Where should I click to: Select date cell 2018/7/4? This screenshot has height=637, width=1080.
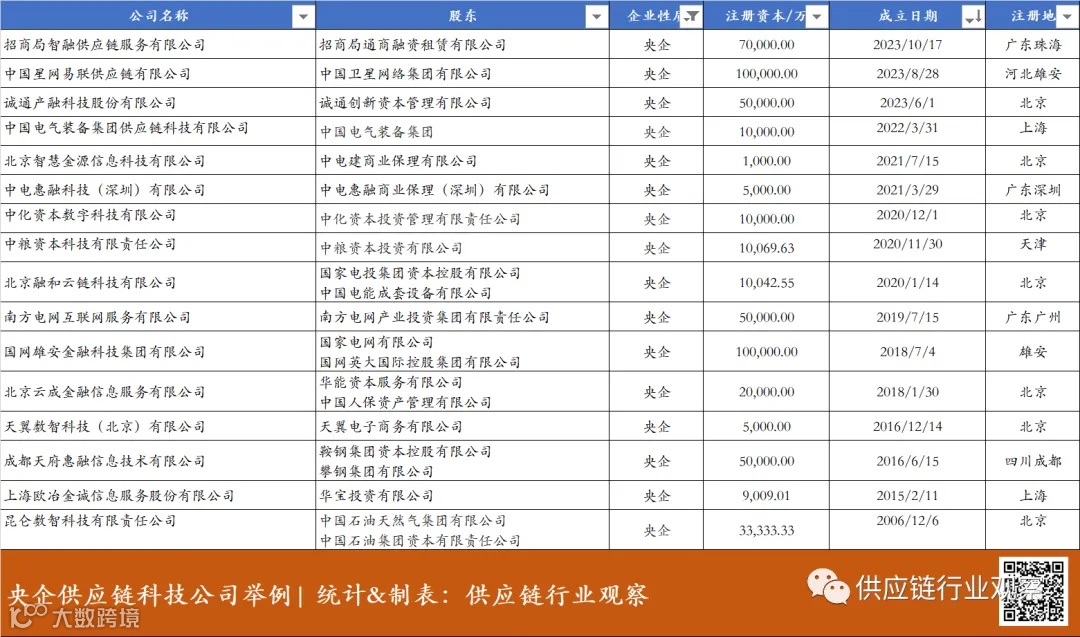click(x=908, y=352)
